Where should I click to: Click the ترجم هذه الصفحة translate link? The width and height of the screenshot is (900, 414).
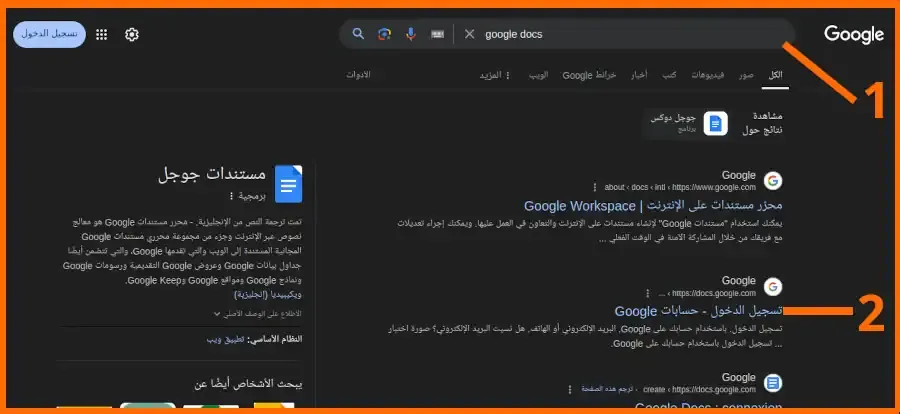pos(607,389)
